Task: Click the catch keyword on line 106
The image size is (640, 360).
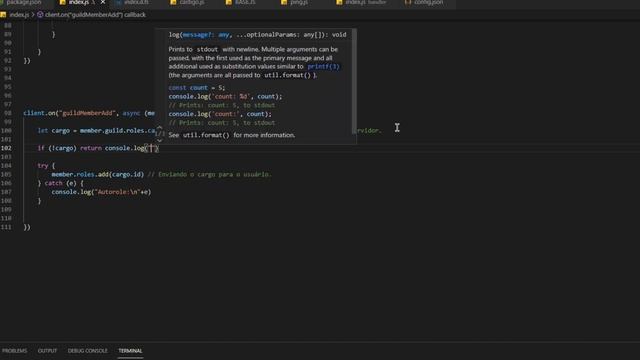Action: pos(53,183)
